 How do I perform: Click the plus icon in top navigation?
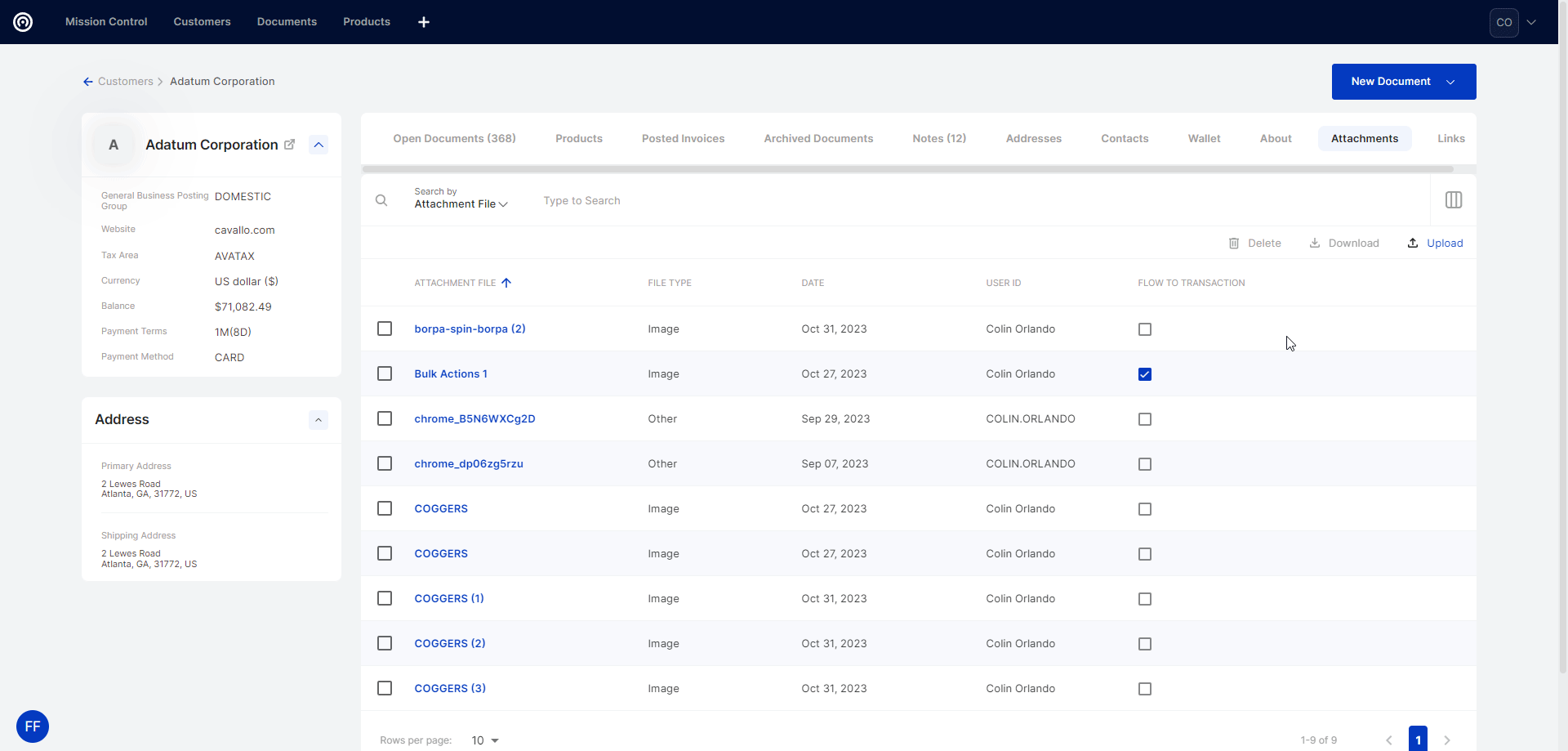423,22
